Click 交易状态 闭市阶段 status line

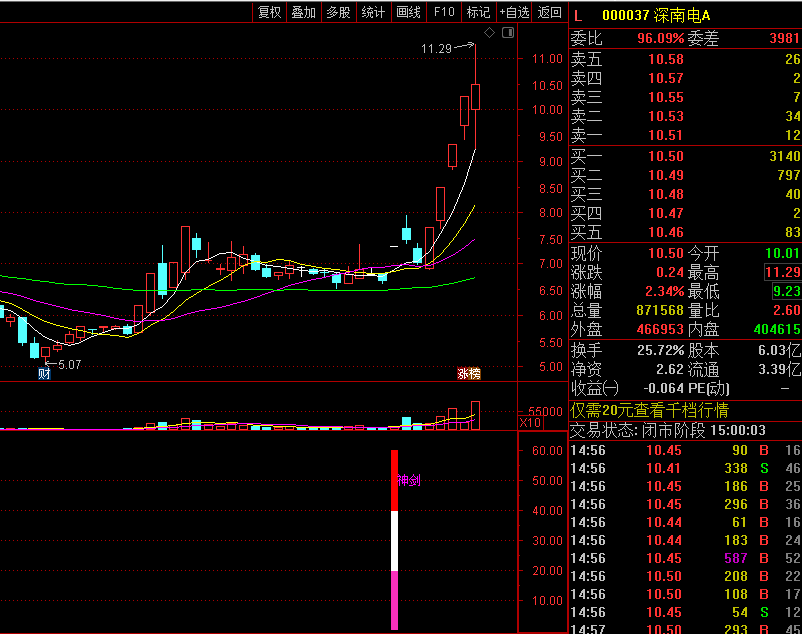coord(668,431)
